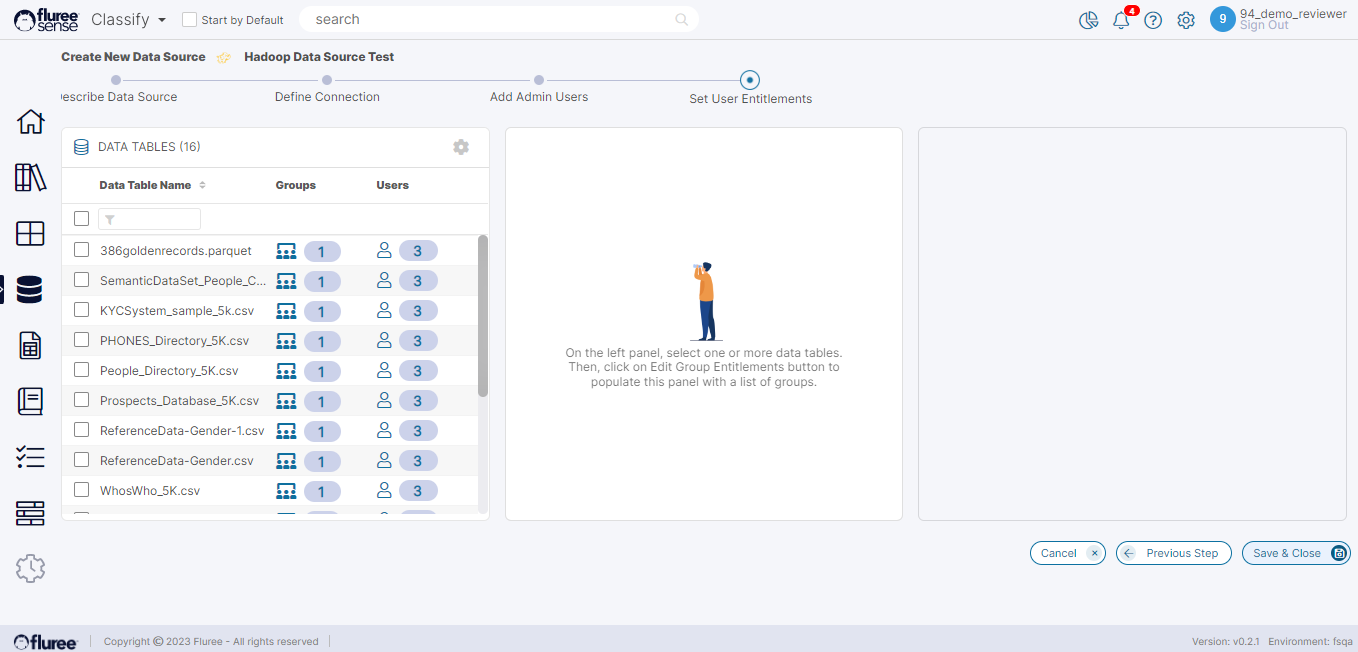Click the help question mark icon

coord(1153,21)
